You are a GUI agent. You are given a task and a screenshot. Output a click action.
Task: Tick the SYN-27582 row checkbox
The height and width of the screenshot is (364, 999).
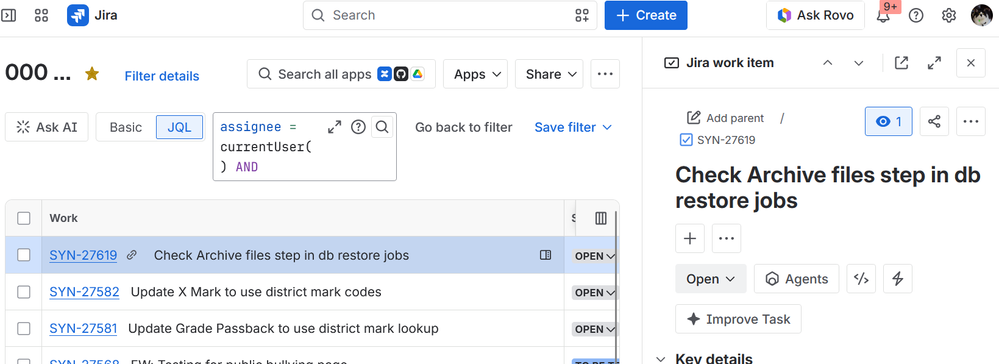pos(24,292)
